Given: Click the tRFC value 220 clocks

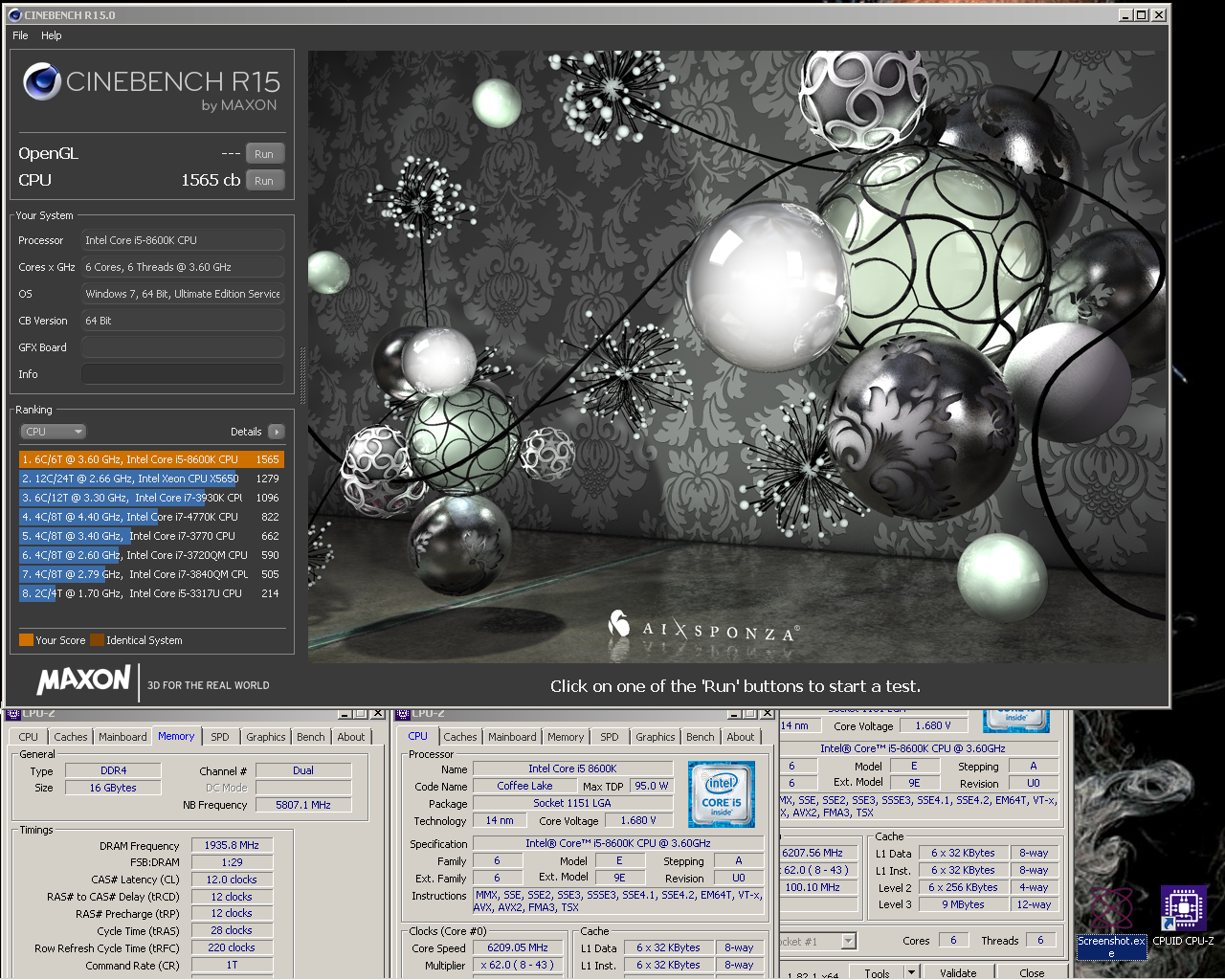Looking at the screenshot, I should point(232,947).
